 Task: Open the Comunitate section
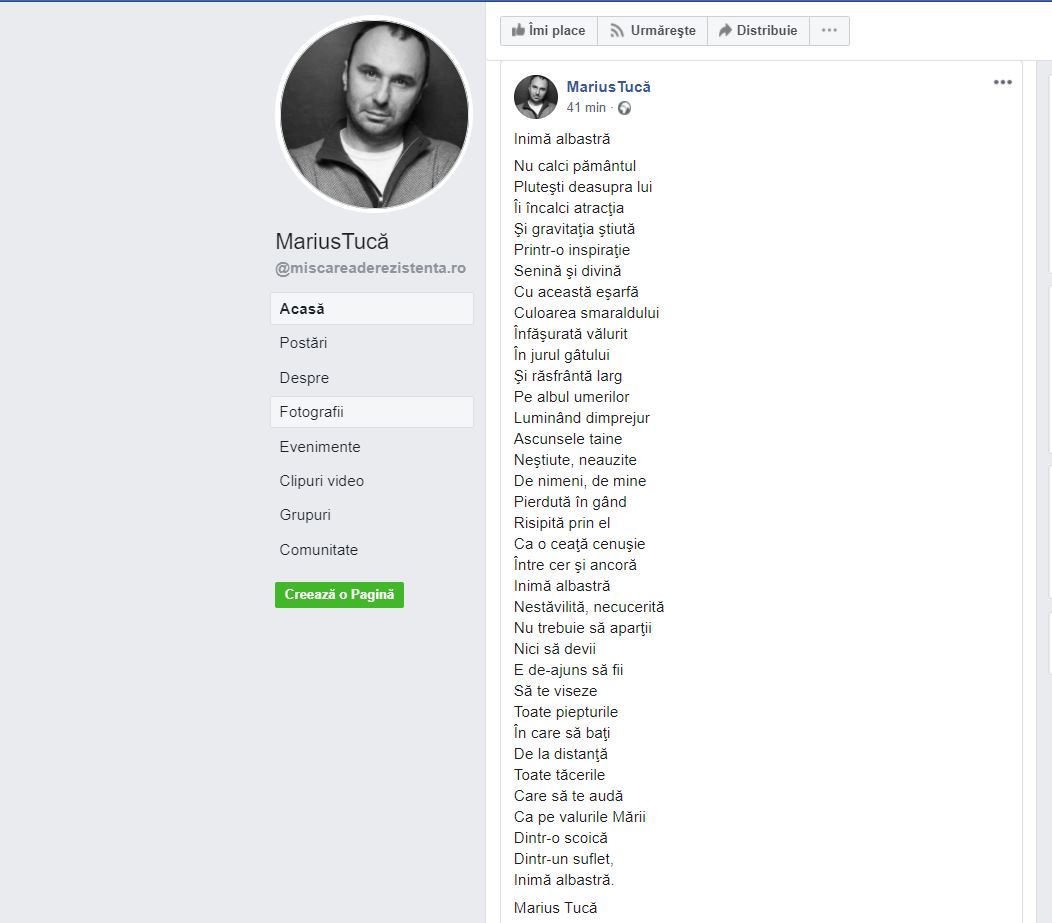tap(319, 550)
